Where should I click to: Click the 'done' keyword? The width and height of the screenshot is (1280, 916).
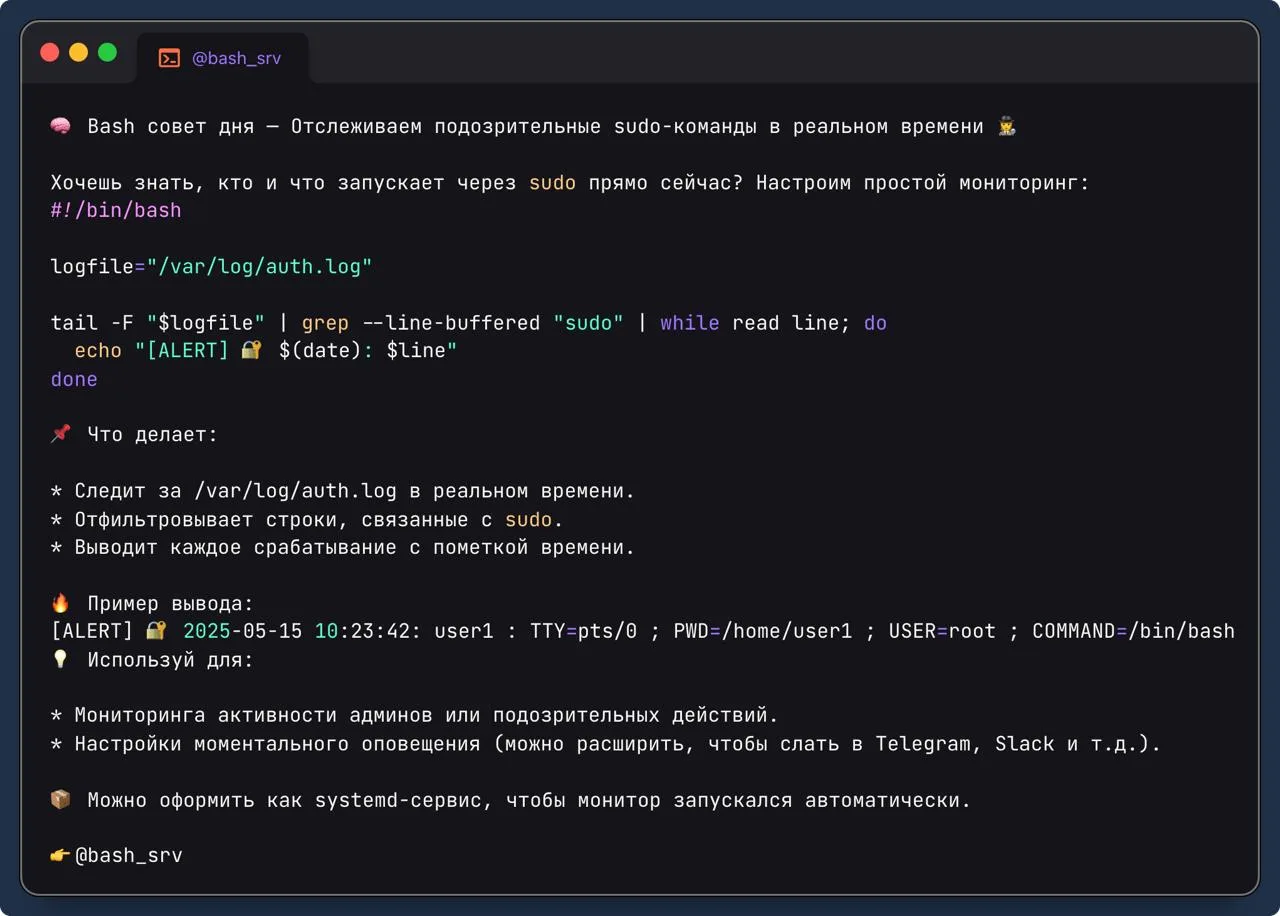click(x=74, y=379)
